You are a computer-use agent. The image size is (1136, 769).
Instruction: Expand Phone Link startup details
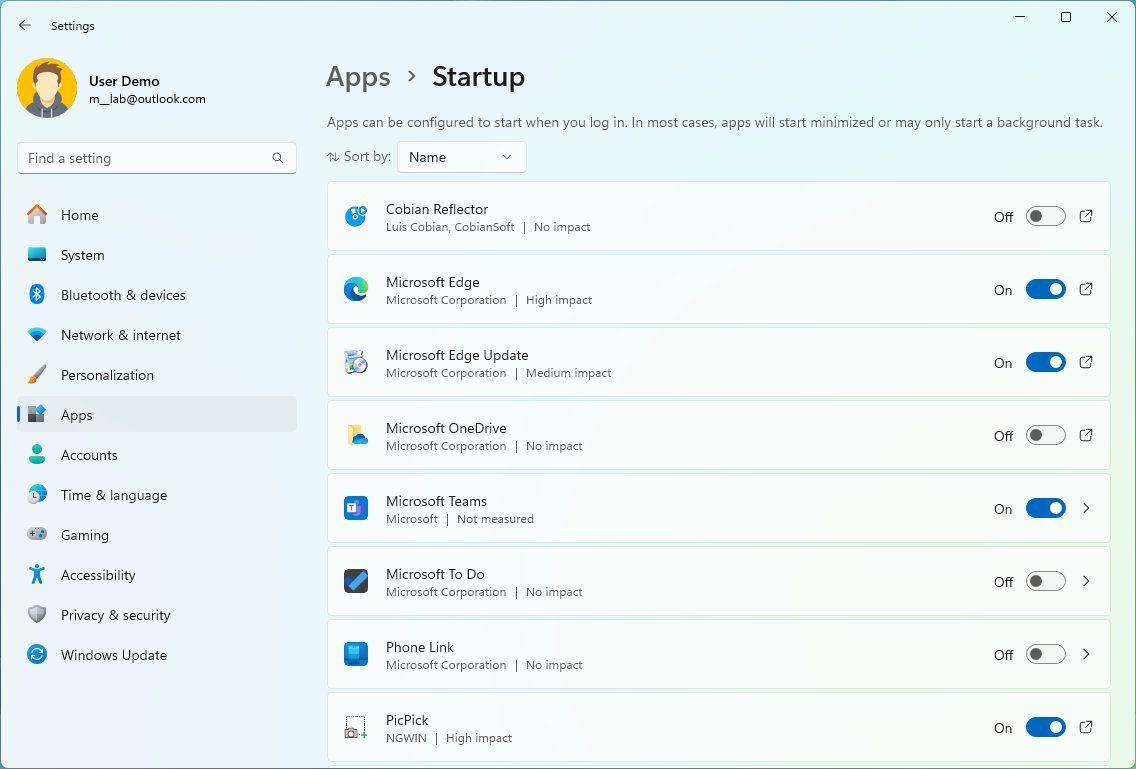[1086, 654]
